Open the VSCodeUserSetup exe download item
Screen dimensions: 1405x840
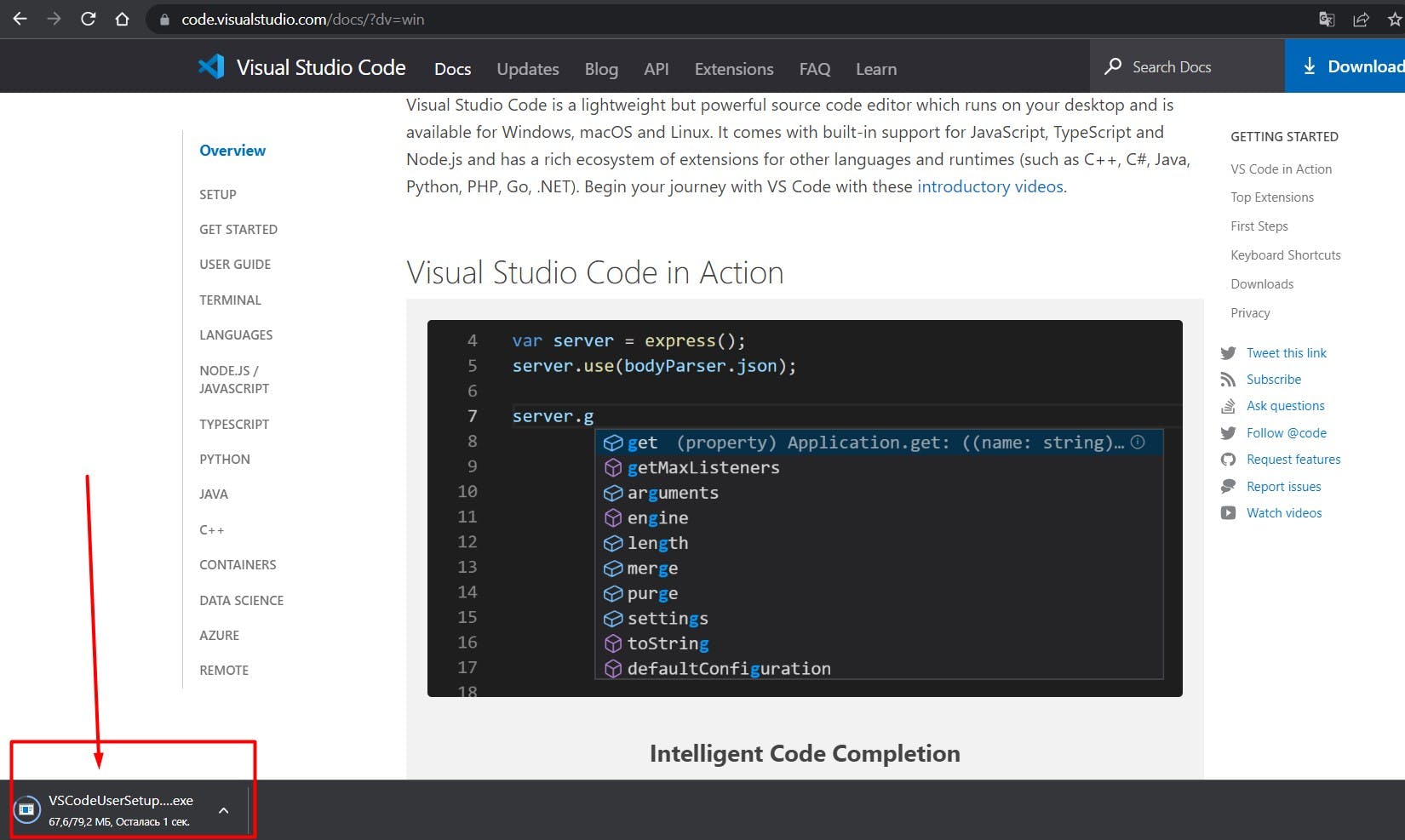click(121, 809)
